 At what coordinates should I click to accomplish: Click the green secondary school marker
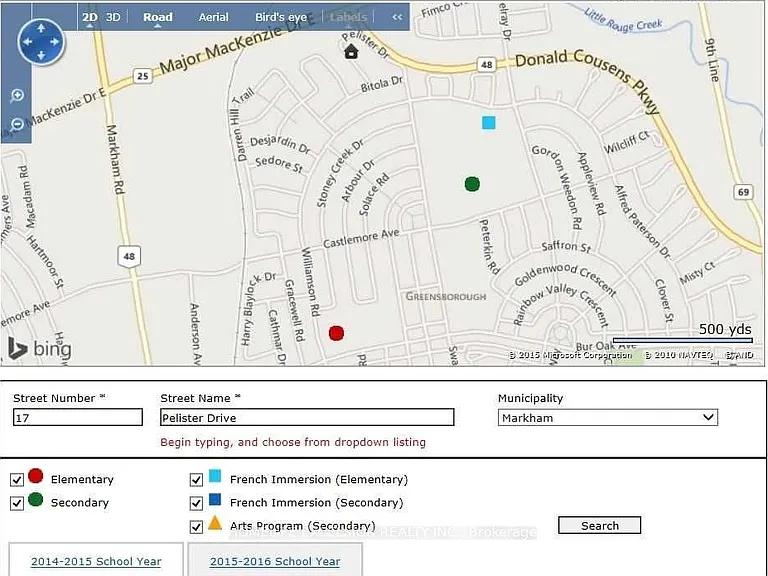point(472,184)
